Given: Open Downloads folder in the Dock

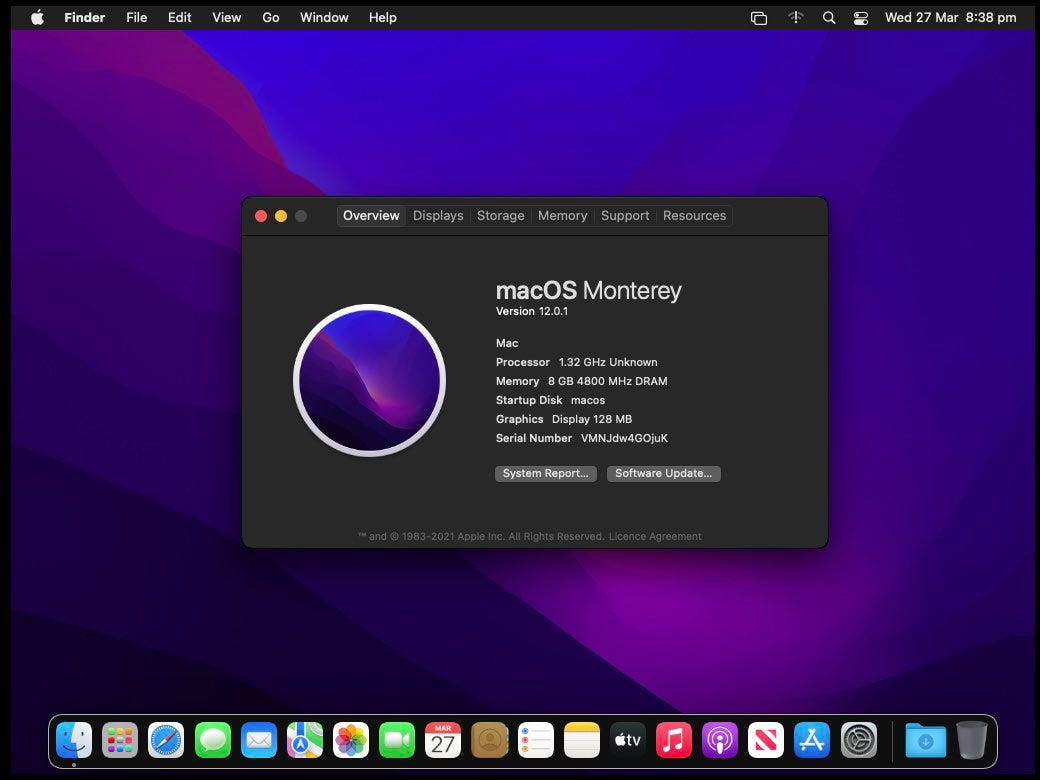Looking at the screenshot, I should (926, 740).
